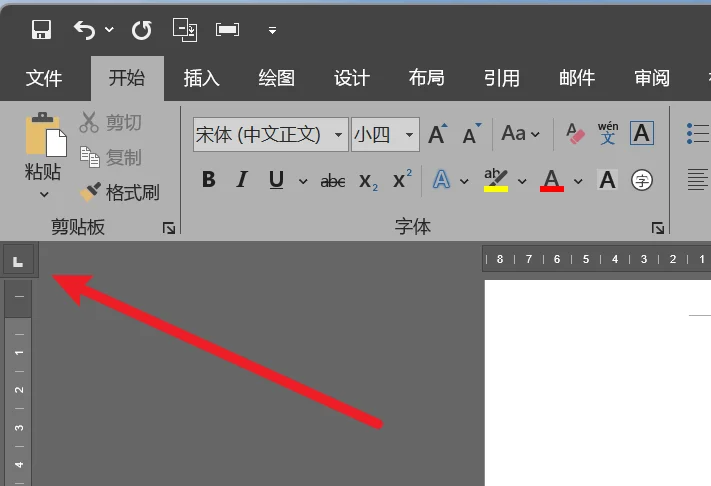Click the Redo/Repeat circular arrow icon
711x486 pixels.
point(142,30)
